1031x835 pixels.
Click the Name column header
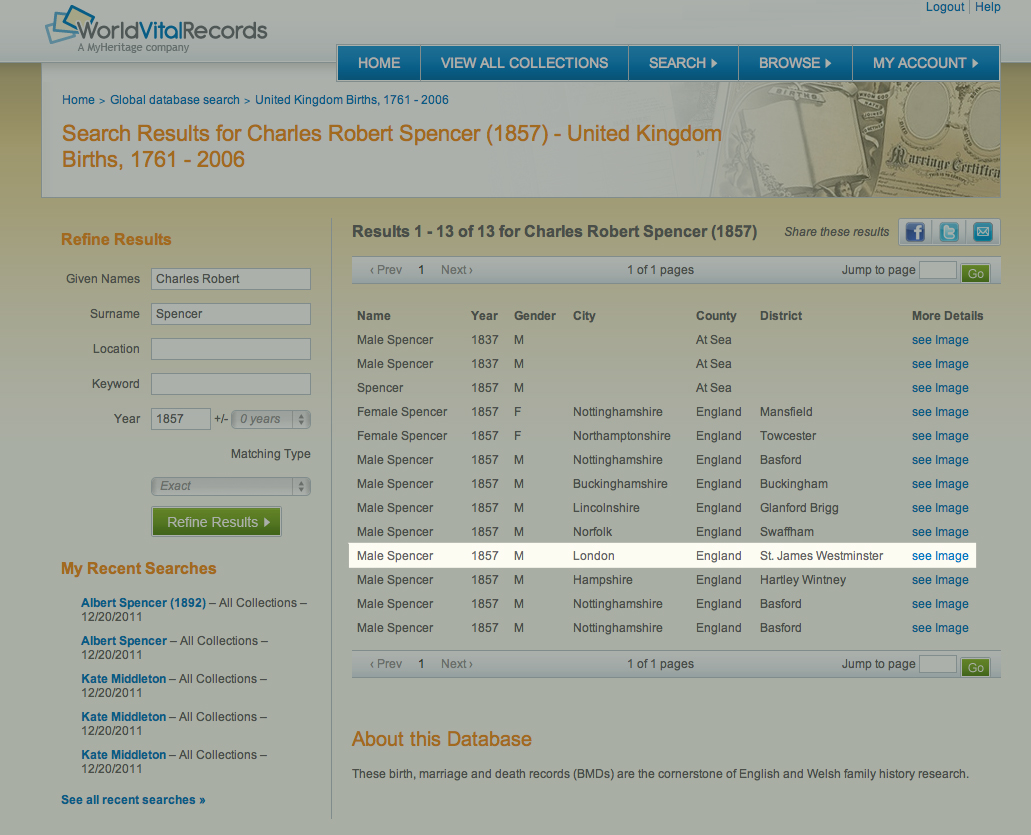click(x=373, y=316)
